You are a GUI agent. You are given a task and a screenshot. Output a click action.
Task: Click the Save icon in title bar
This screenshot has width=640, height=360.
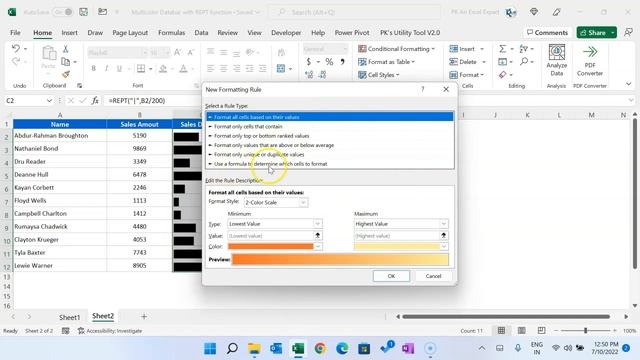click(83, 12)
